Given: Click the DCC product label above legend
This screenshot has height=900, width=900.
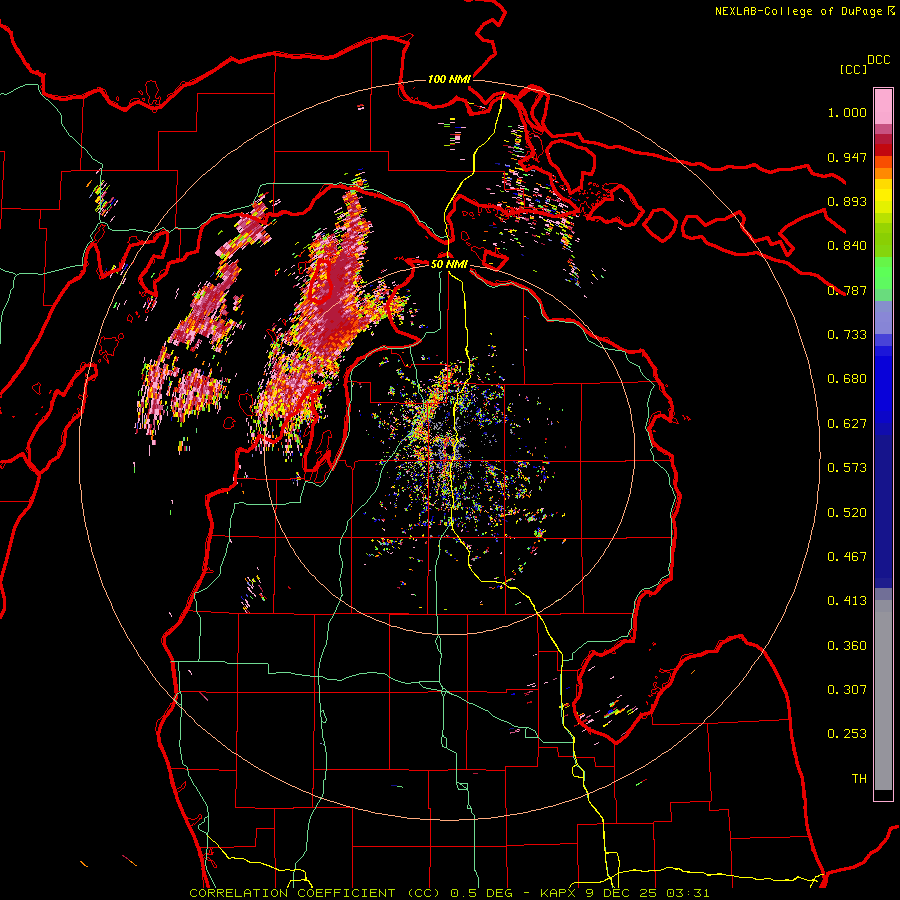Looking at the screenshot, I should (878, 60).
